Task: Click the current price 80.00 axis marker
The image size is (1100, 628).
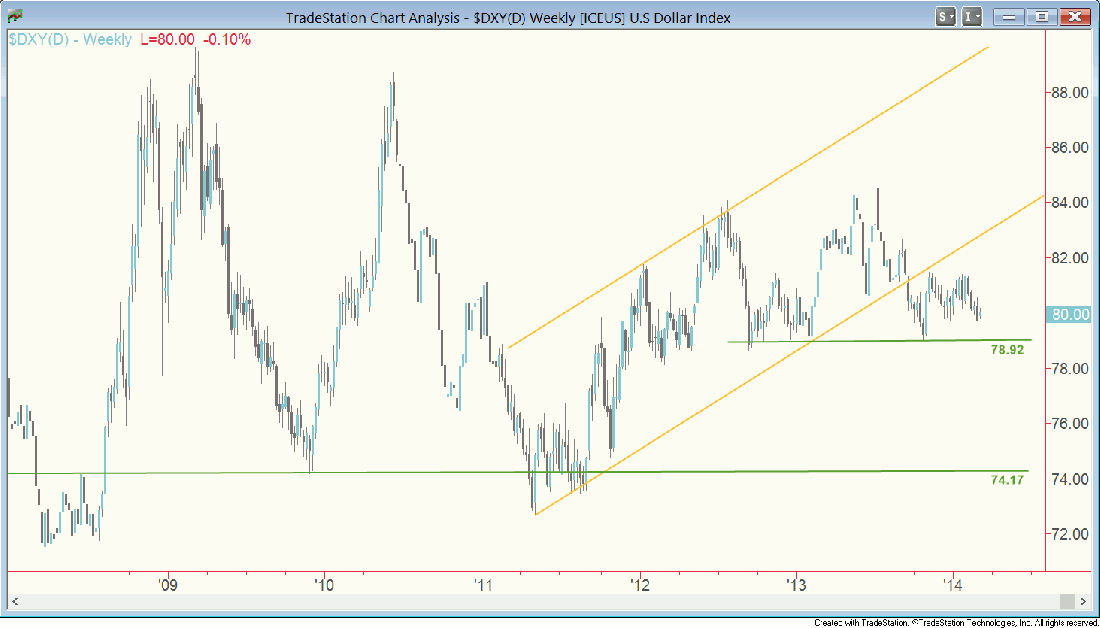Action: pos(1068,314)
